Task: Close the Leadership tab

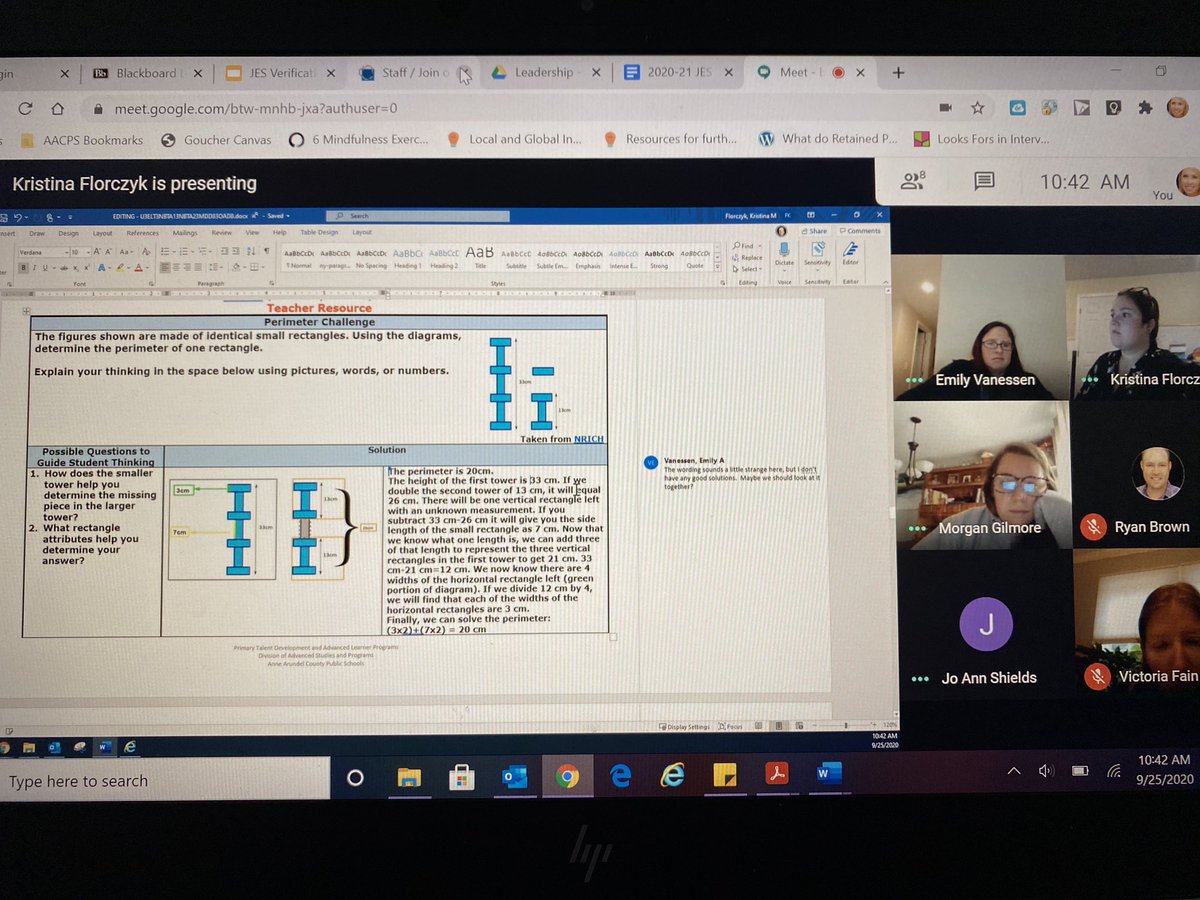Action: 597,72
